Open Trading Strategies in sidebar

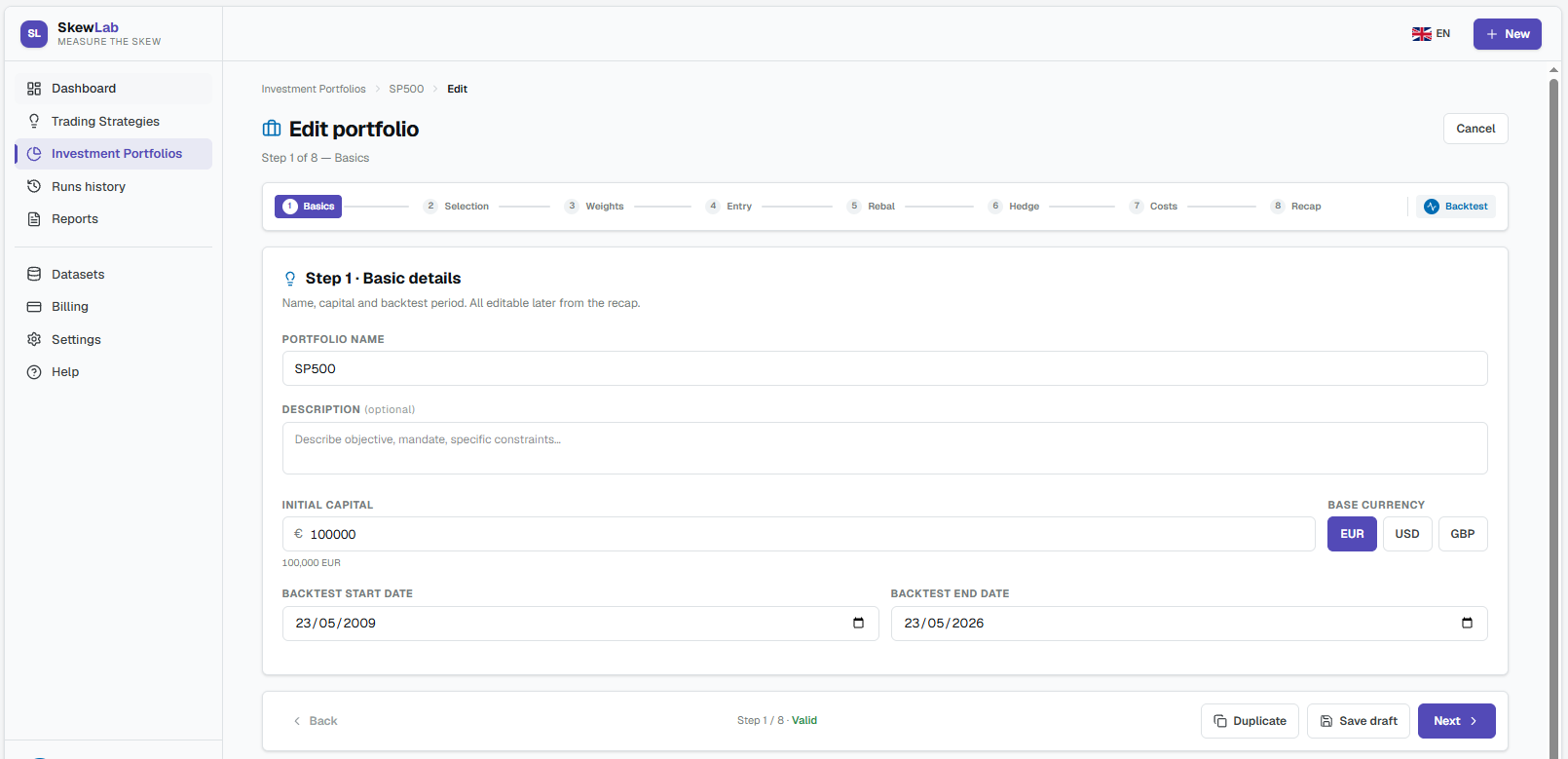point(113,121)
